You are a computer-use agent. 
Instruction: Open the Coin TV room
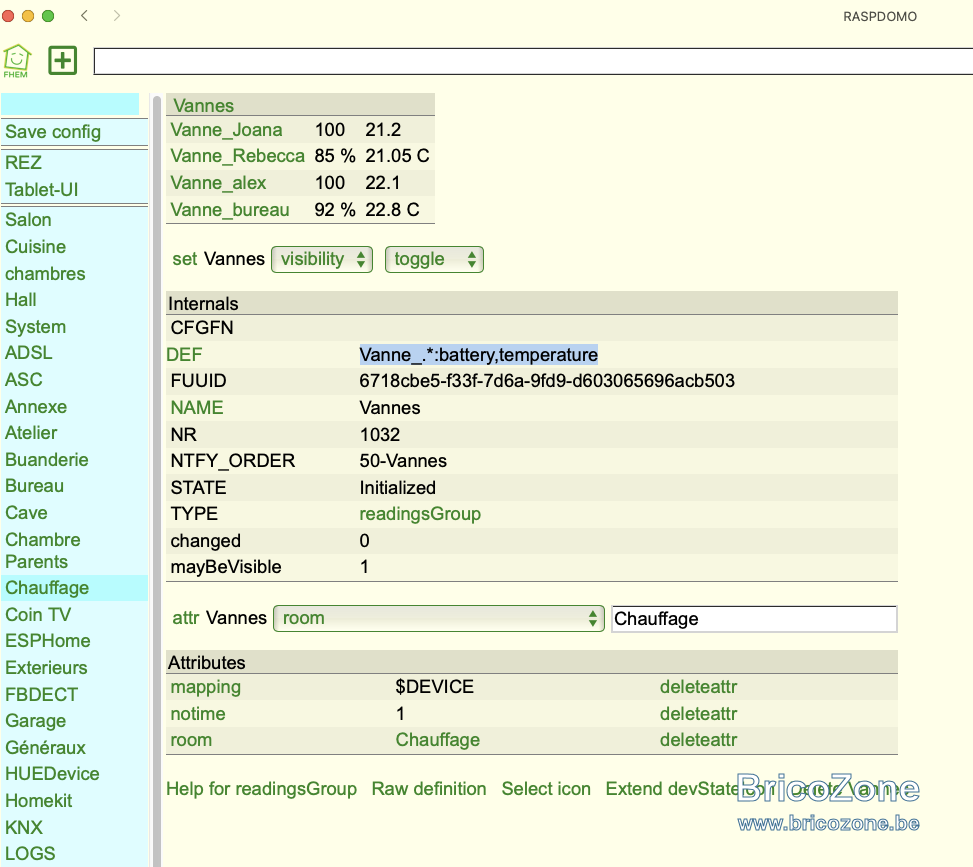pyautogui.click(x=38, y=615)
